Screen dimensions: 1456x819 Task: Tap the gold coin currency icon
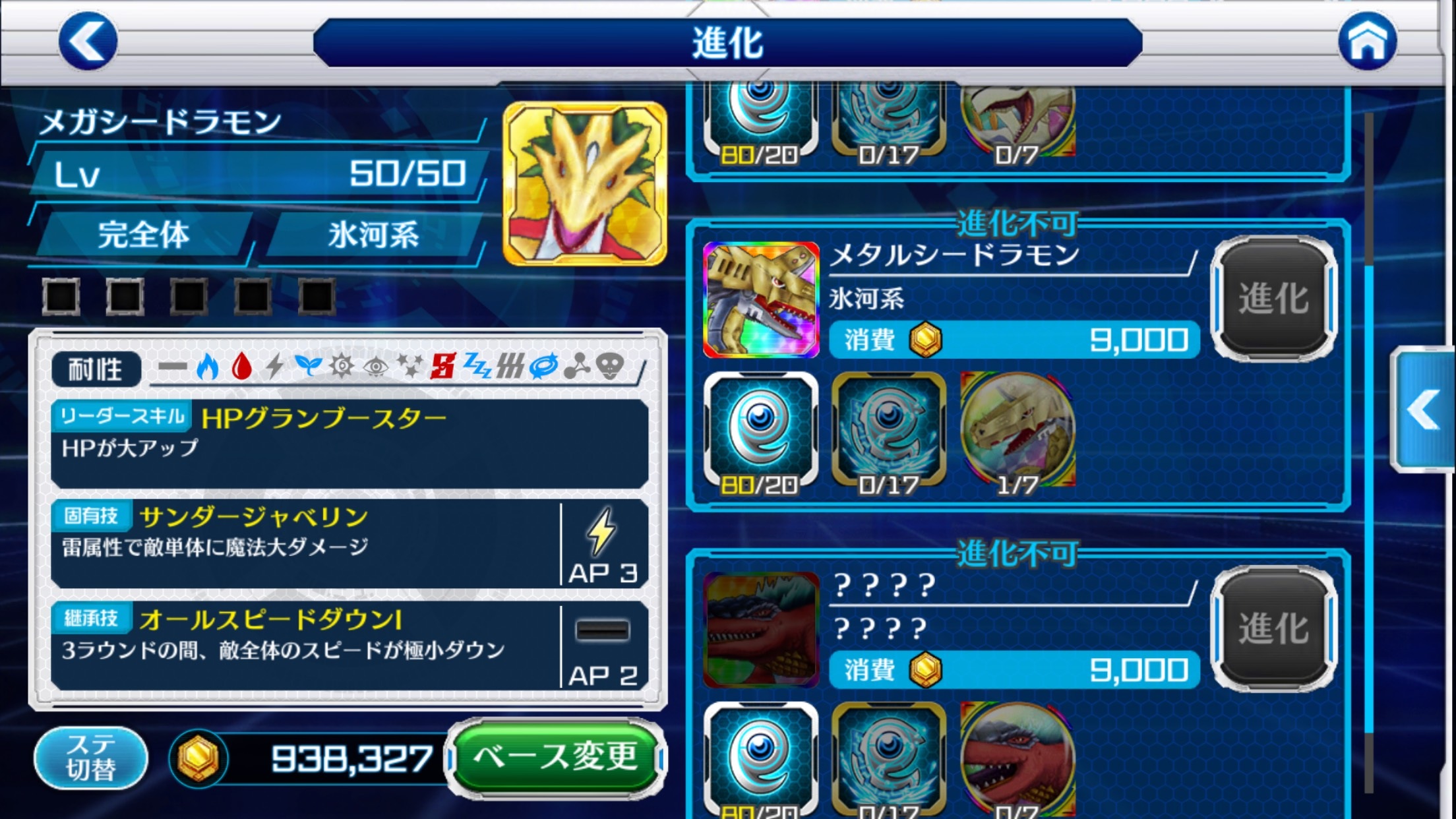click(198, 758)
